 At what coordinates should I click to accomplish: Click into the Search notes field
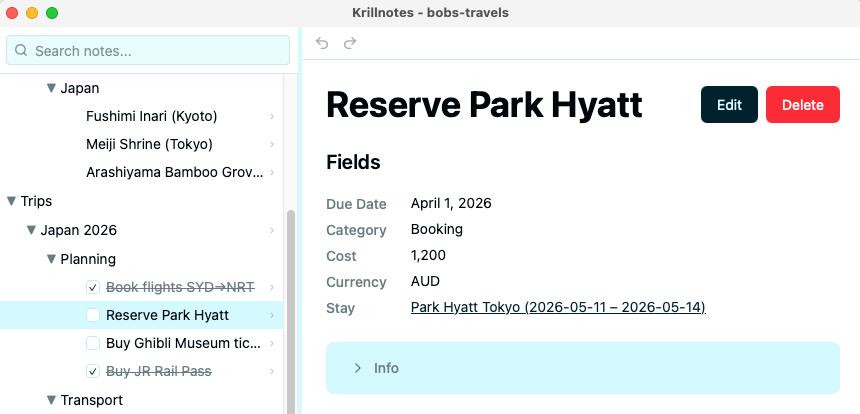click(148, 50)
